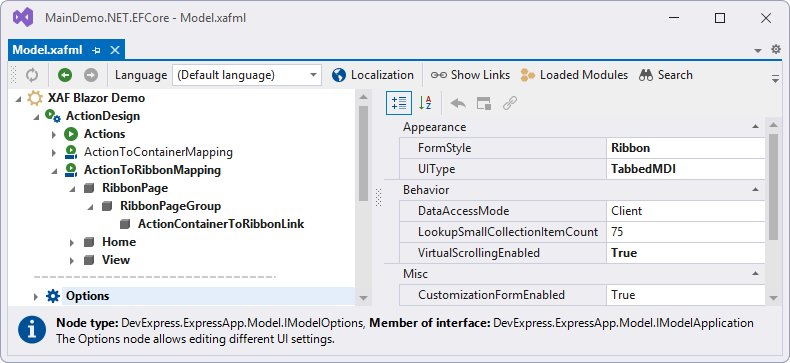The height and width of the screenshot is (363, 790).
Task: Click the property pages window icon
Action: [x=484, y=103]
